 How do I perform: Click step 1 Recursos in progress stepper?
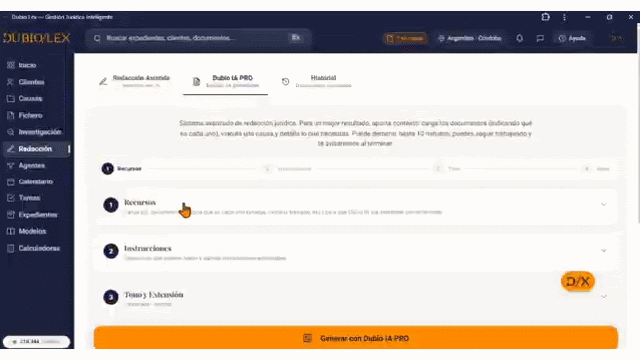pyautogui.click(x=122, y=169)
